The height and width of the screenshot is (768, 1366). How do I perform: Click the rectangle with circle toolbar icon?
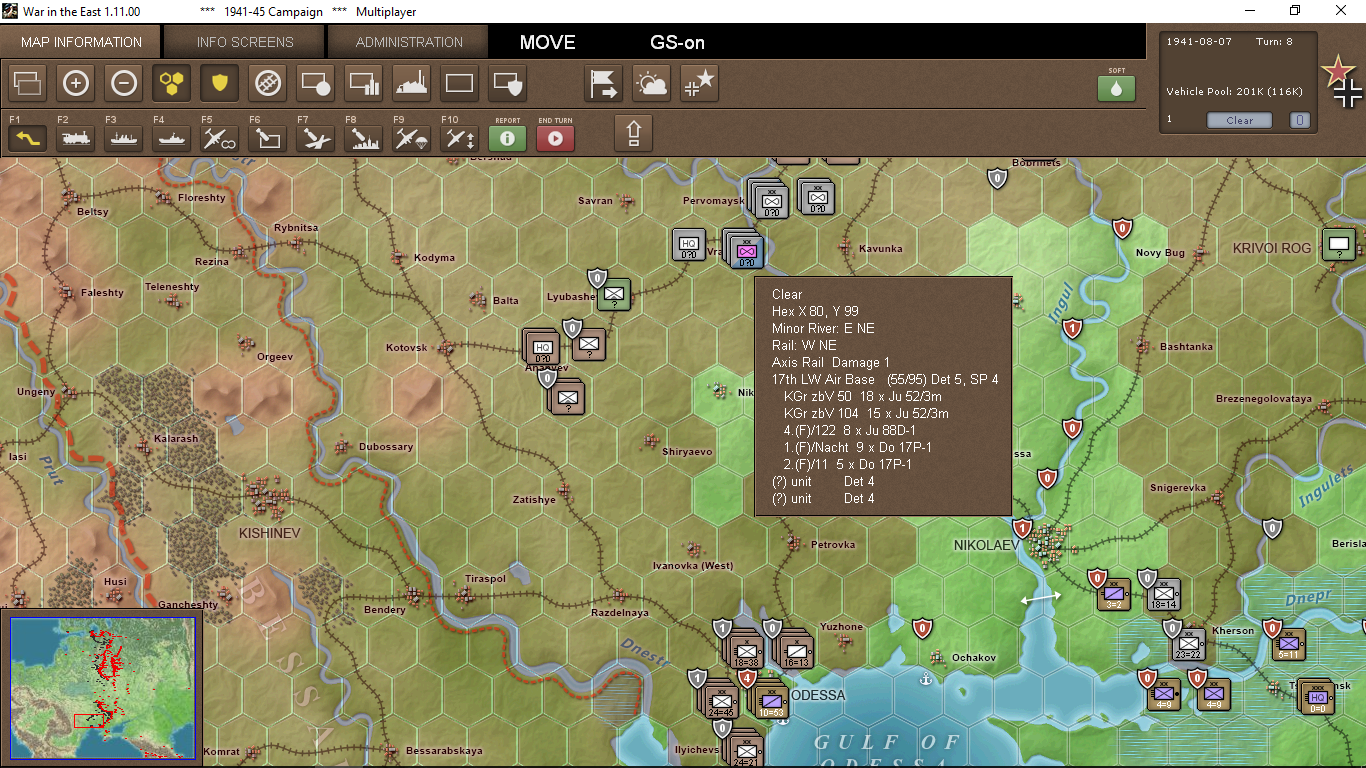[x=316, y=83]
